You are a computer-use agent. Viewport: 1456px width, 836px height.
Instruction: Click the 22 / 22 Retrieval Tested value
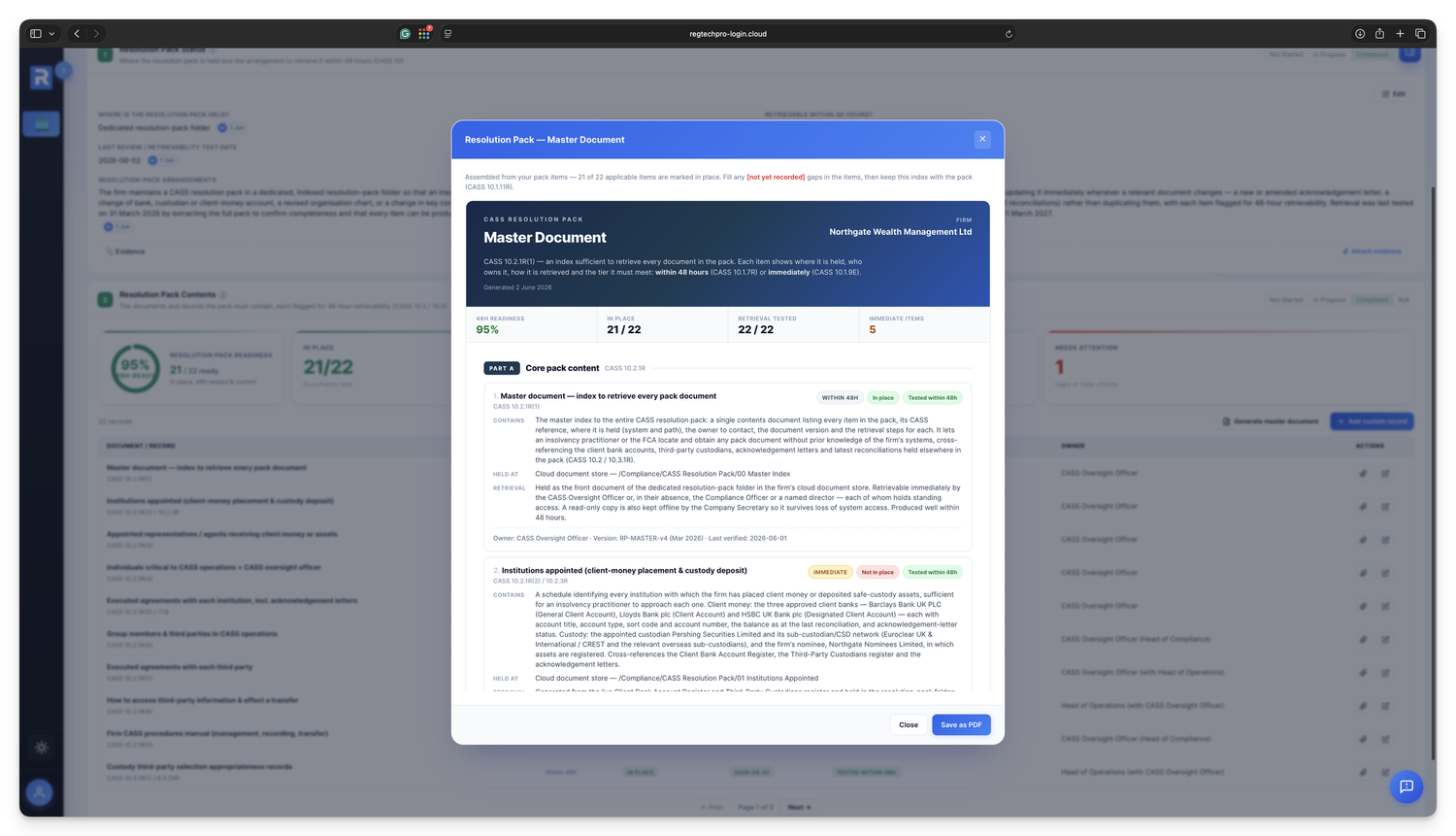(x=756, y=330)
